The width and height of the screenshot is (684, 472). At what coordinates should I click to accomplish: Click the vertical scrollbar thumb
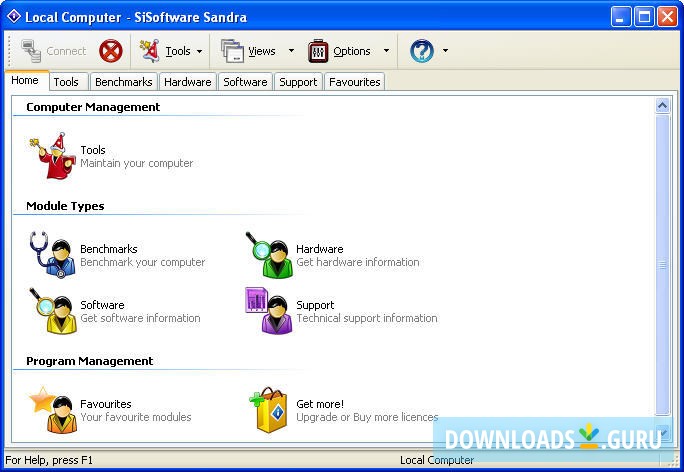click(x=663, y=264)
